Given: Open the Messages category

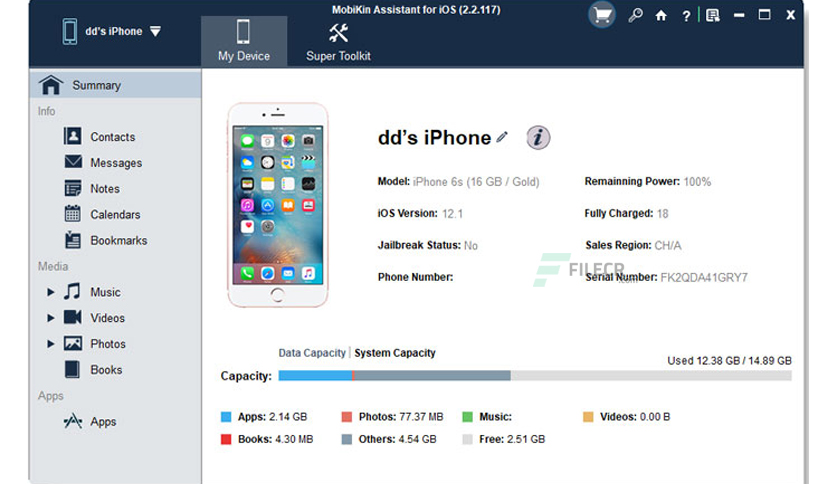Looking at the screenshot, I should point(116,163).
